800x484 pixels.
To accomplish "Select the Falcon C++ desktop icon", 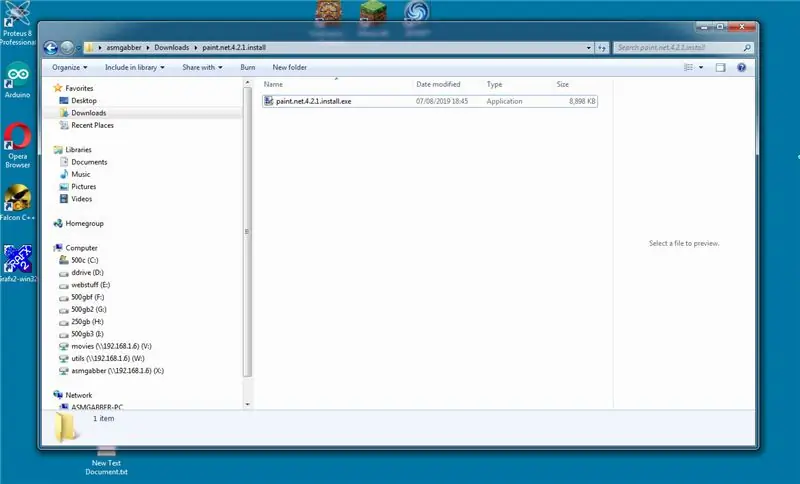I will click(x=18, y=203).
